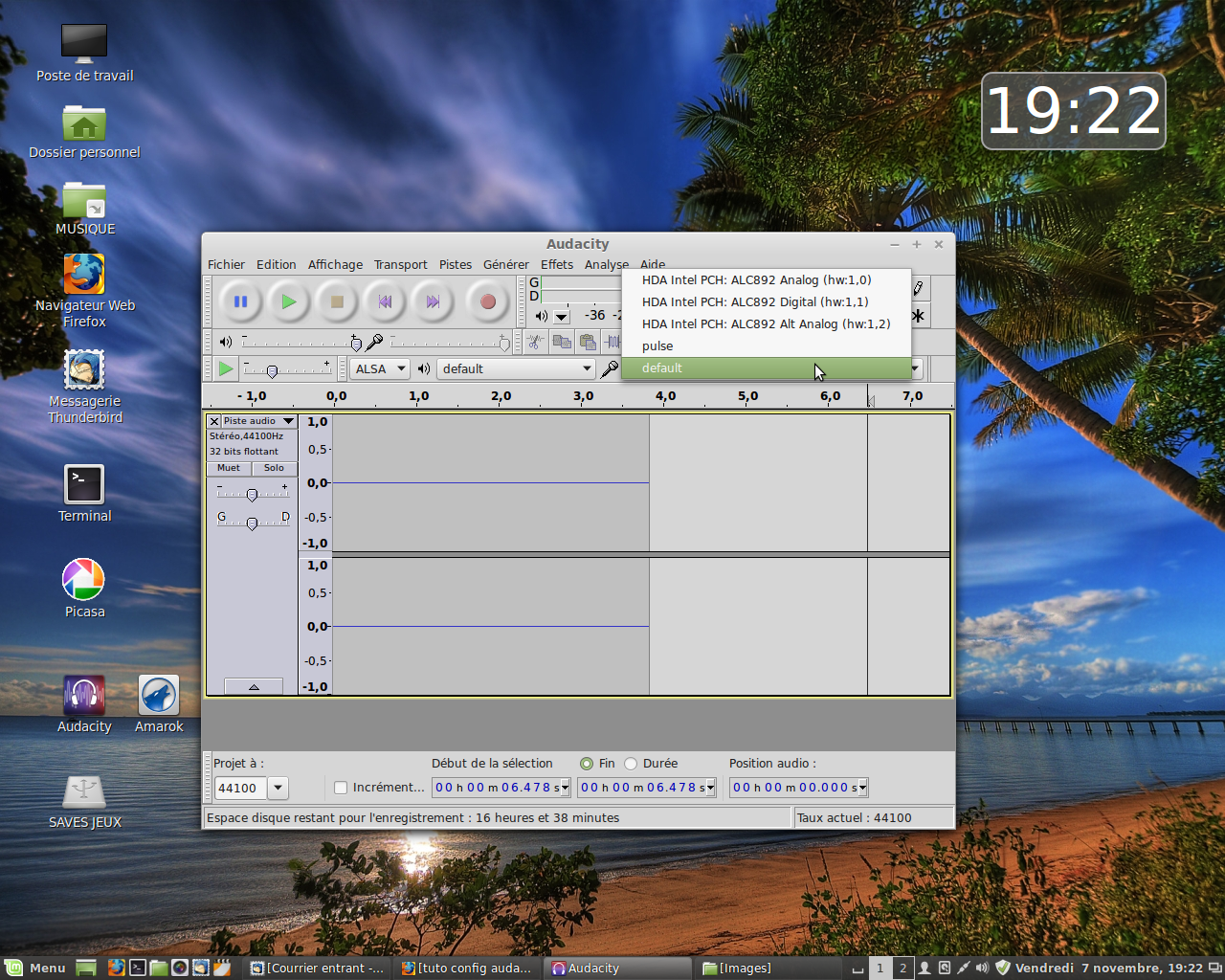
Task: Open the Début de la sélection format dropdown
Action: [566, 788]
